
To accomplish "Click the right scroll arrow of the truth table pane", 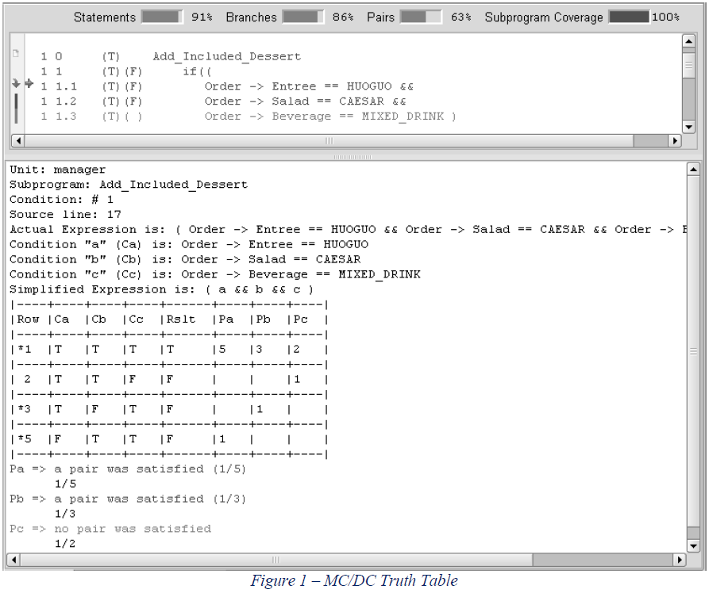I will (x=680, y=560).
